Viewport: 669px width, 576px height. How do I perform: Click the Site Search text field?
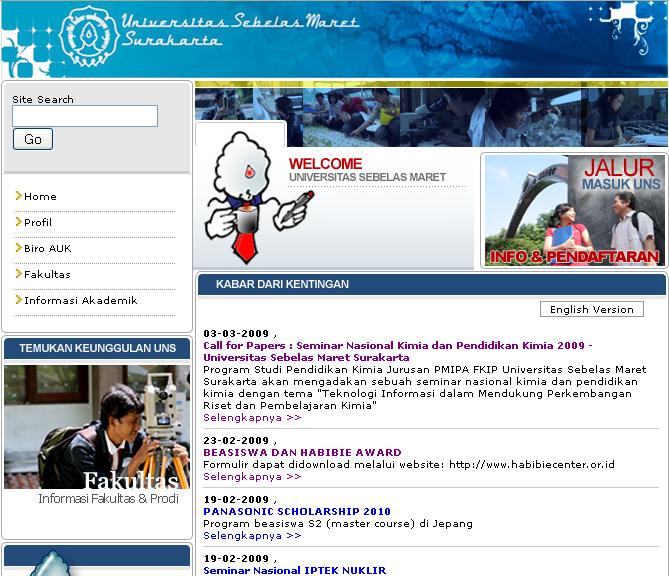(85, 116)
